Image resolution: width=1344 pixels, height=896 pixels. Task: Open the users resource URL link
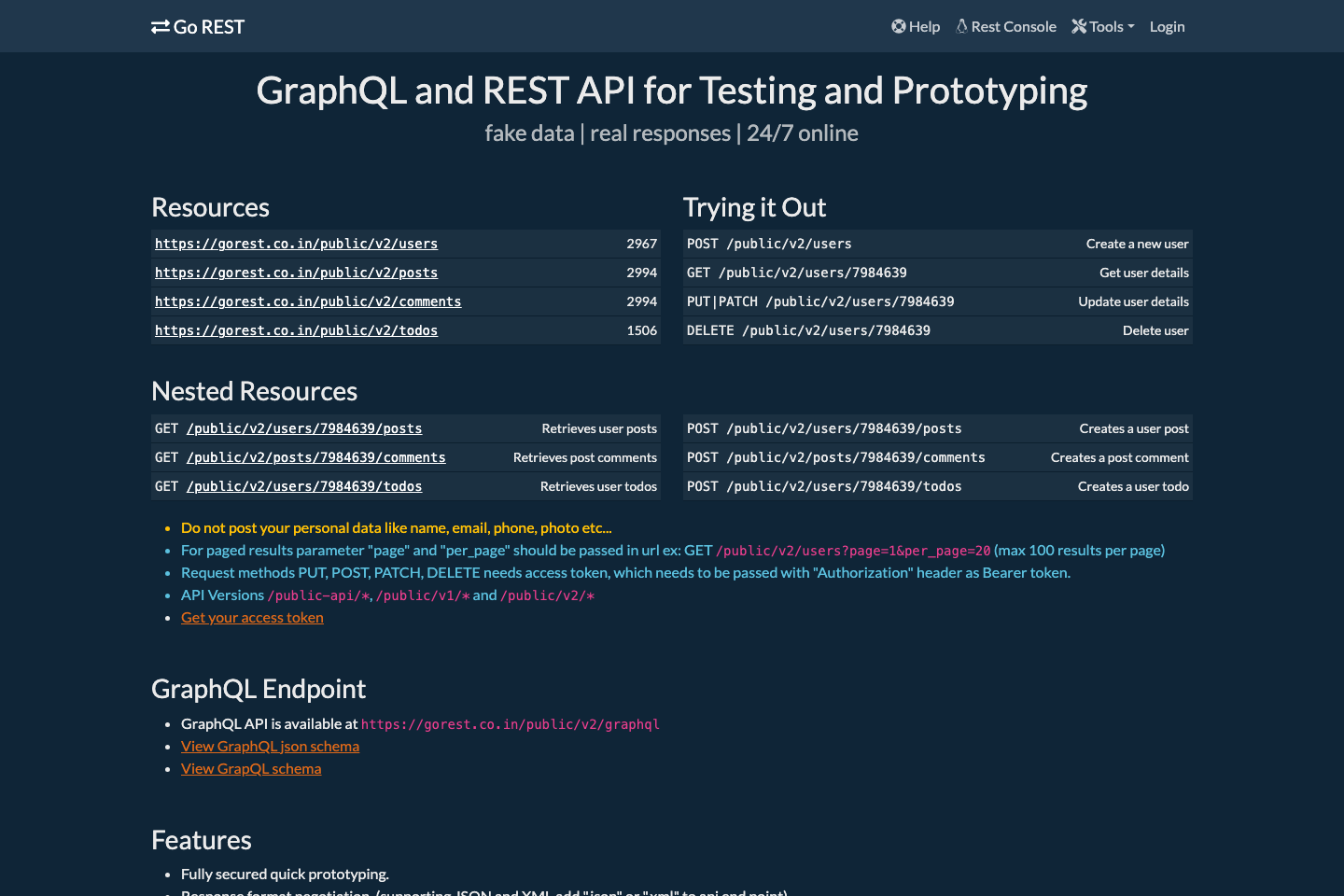click(x=296, y=244)
